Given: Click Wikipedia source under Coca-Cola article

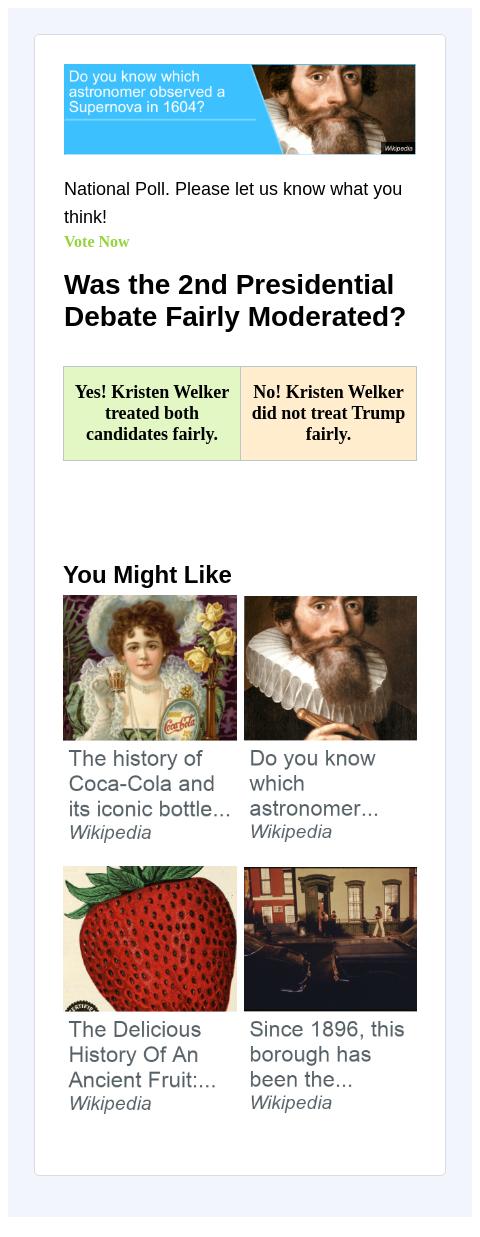Looking at the screenshot, I should coord(110,833).
